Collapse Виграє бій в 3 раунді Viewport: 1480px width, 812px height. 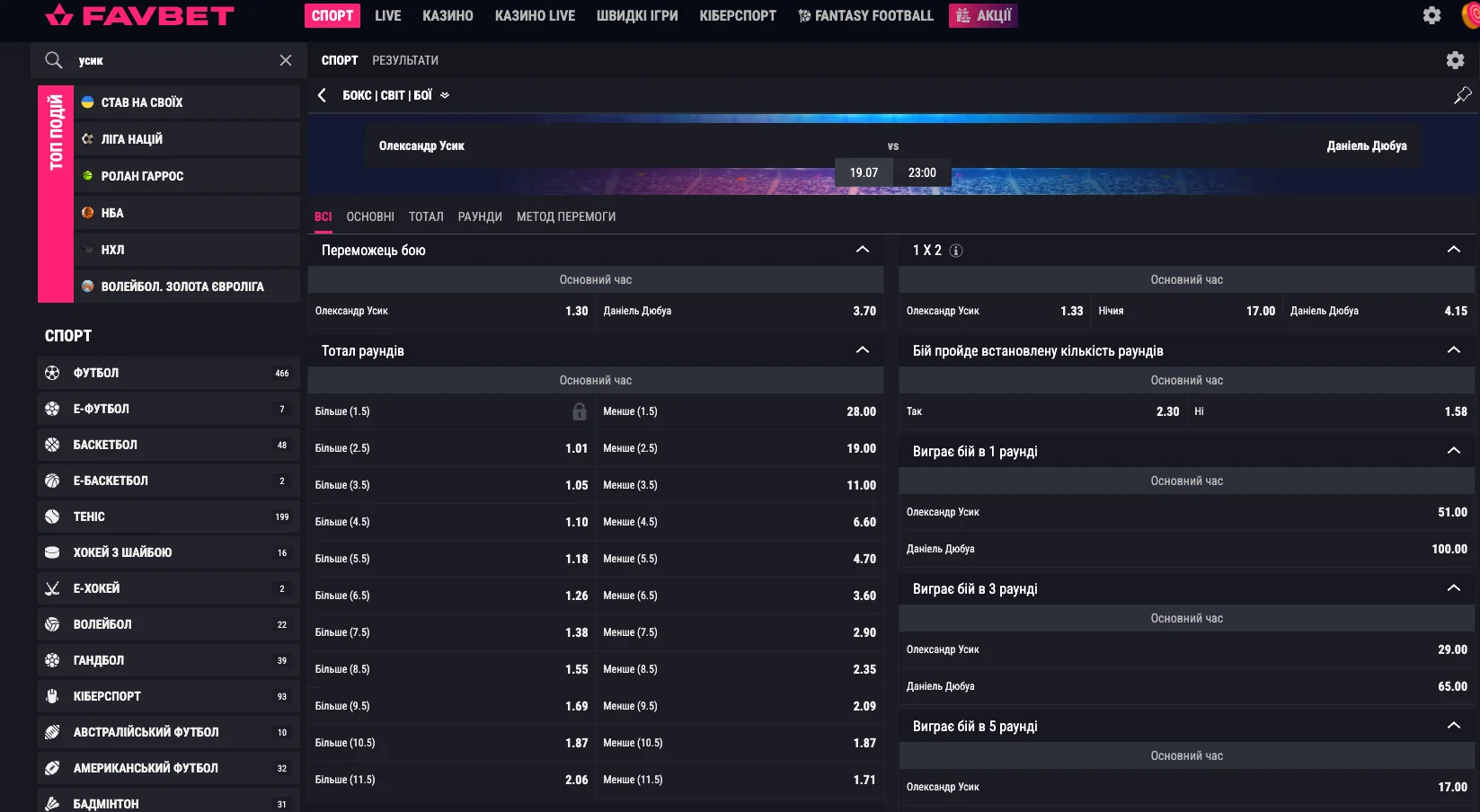coord(1454,588)
